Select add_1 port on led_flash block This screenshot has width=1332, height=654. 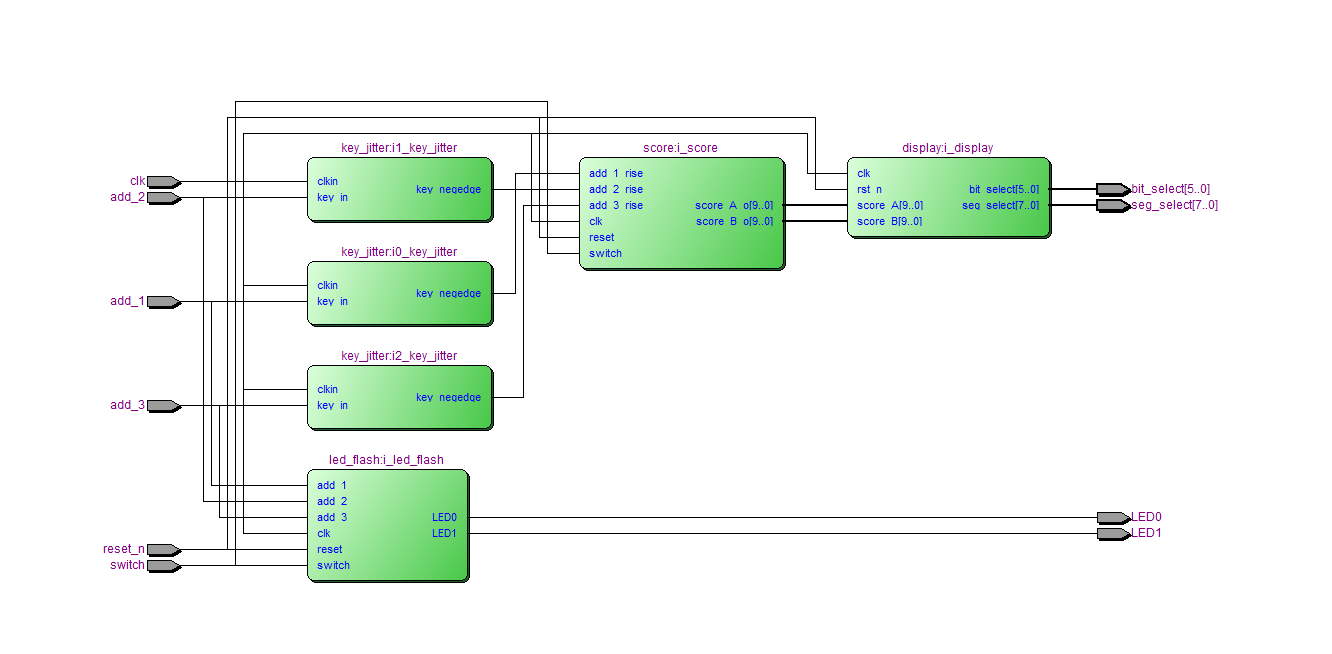tap(333, 486)
